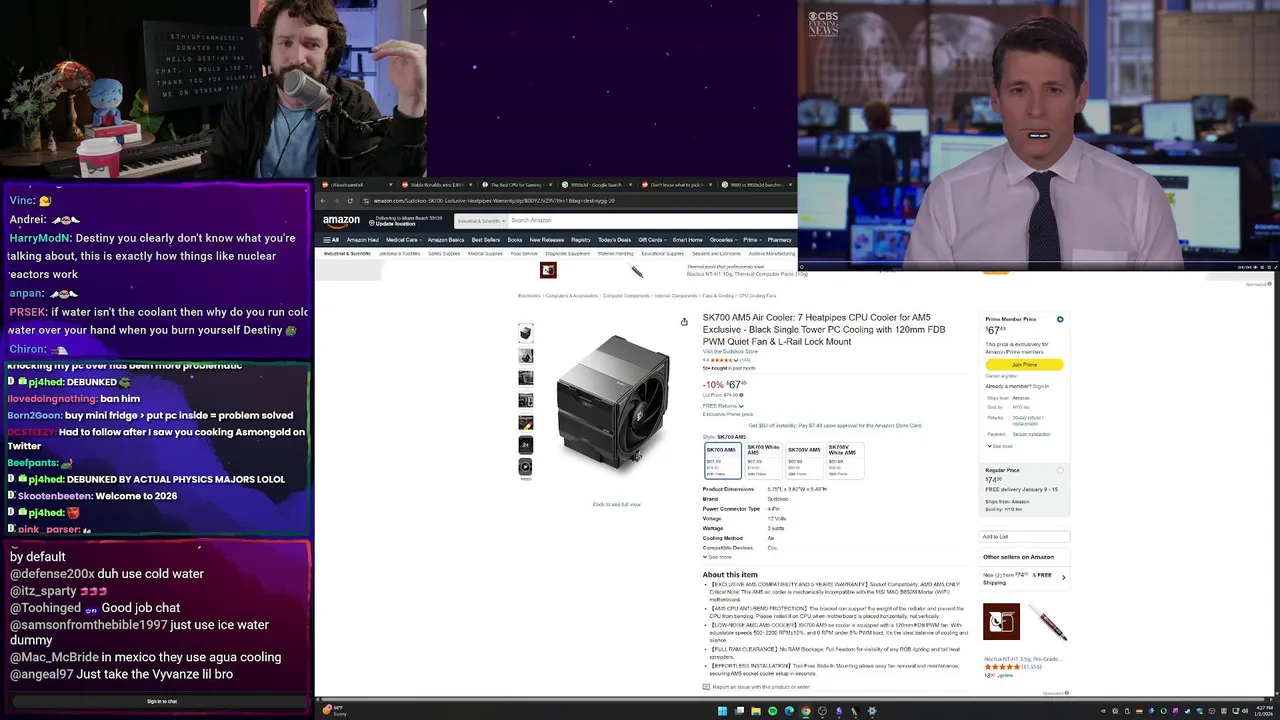Click the Join Prime button
This screenshot has height=720, width=1280.
pos(1024,365)
